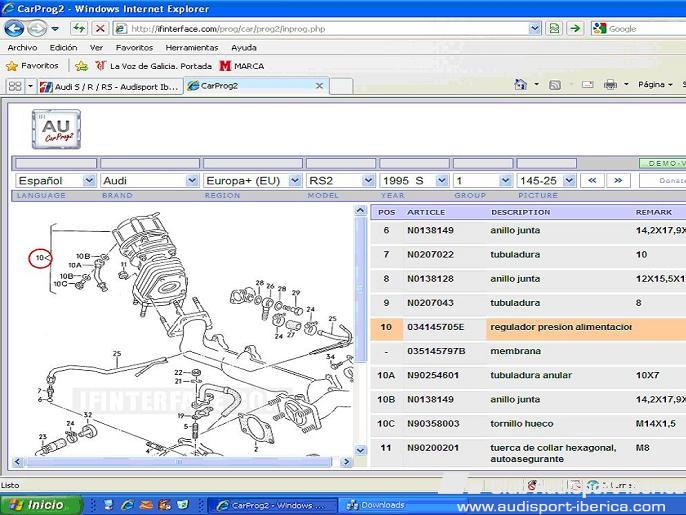Click the Quick Tabs grid icon
This screenshot has height=515, width=686.
15,86
